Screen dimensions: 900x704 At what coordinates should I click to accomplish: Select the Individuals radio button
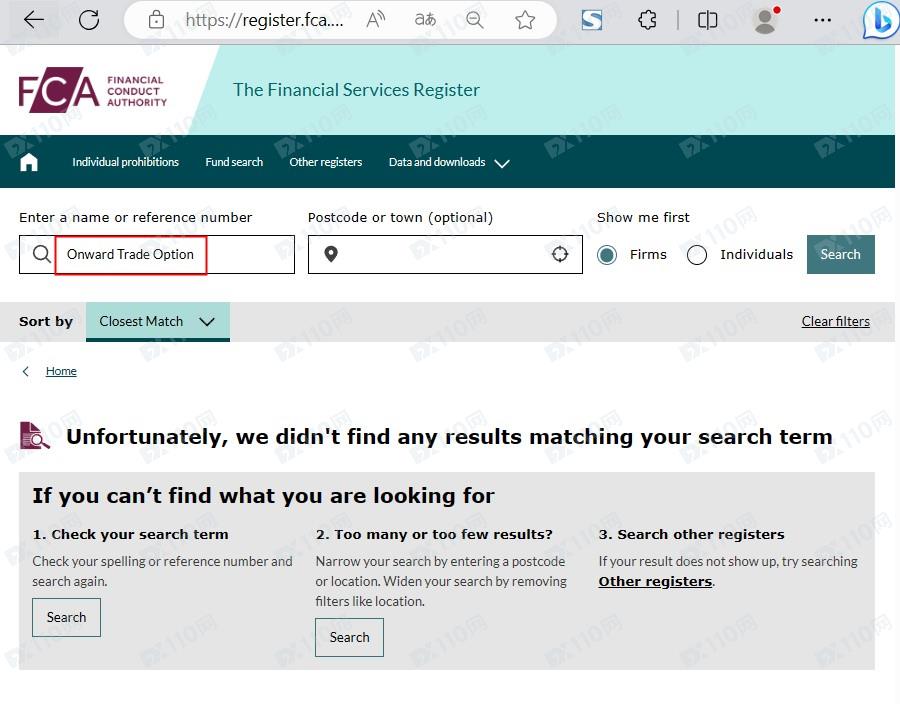(x=697, y=255)
